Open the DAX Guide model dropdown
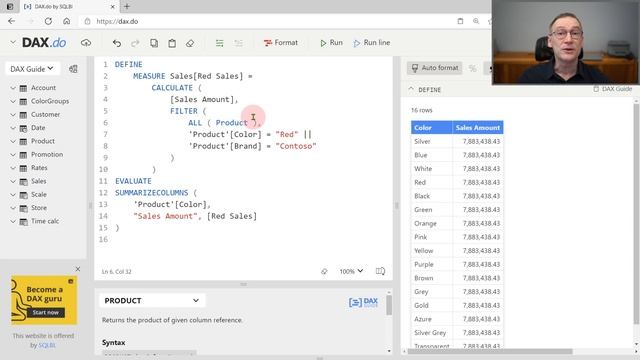The image size is (640, 360). 32,69
